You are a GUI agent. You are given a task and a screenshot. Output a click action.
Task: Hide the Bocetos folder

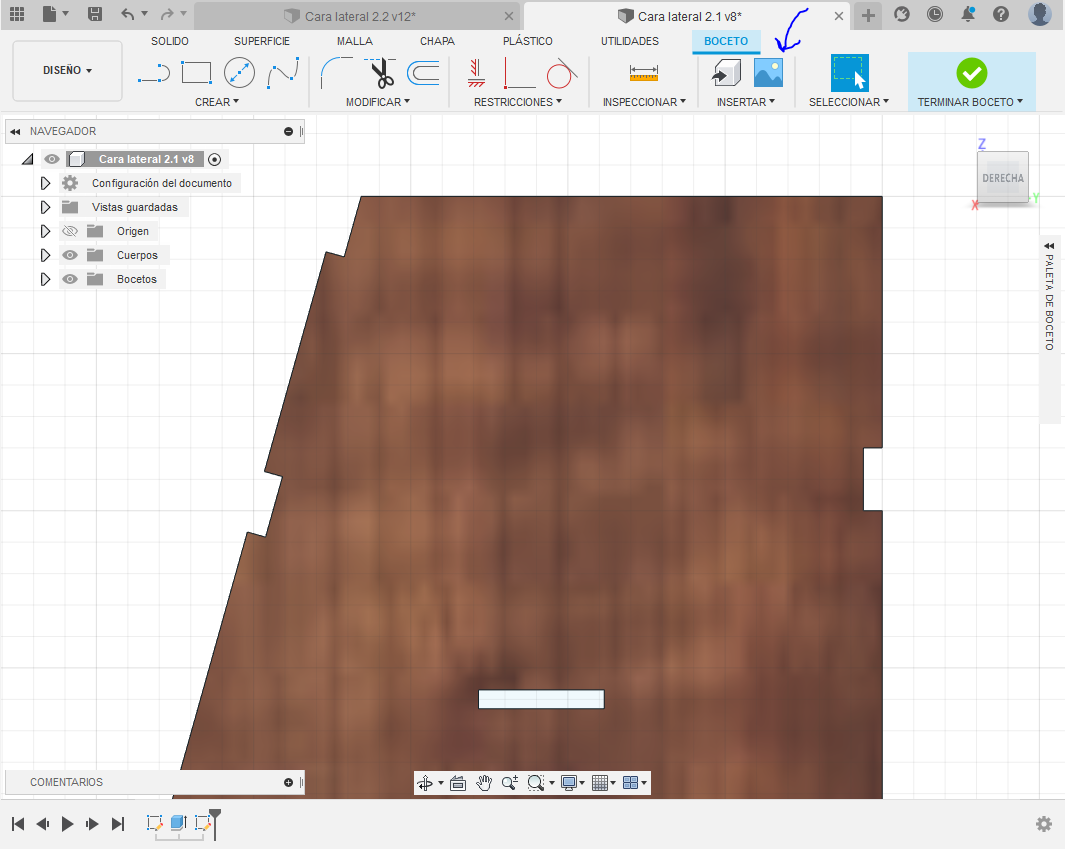[69, 279]
